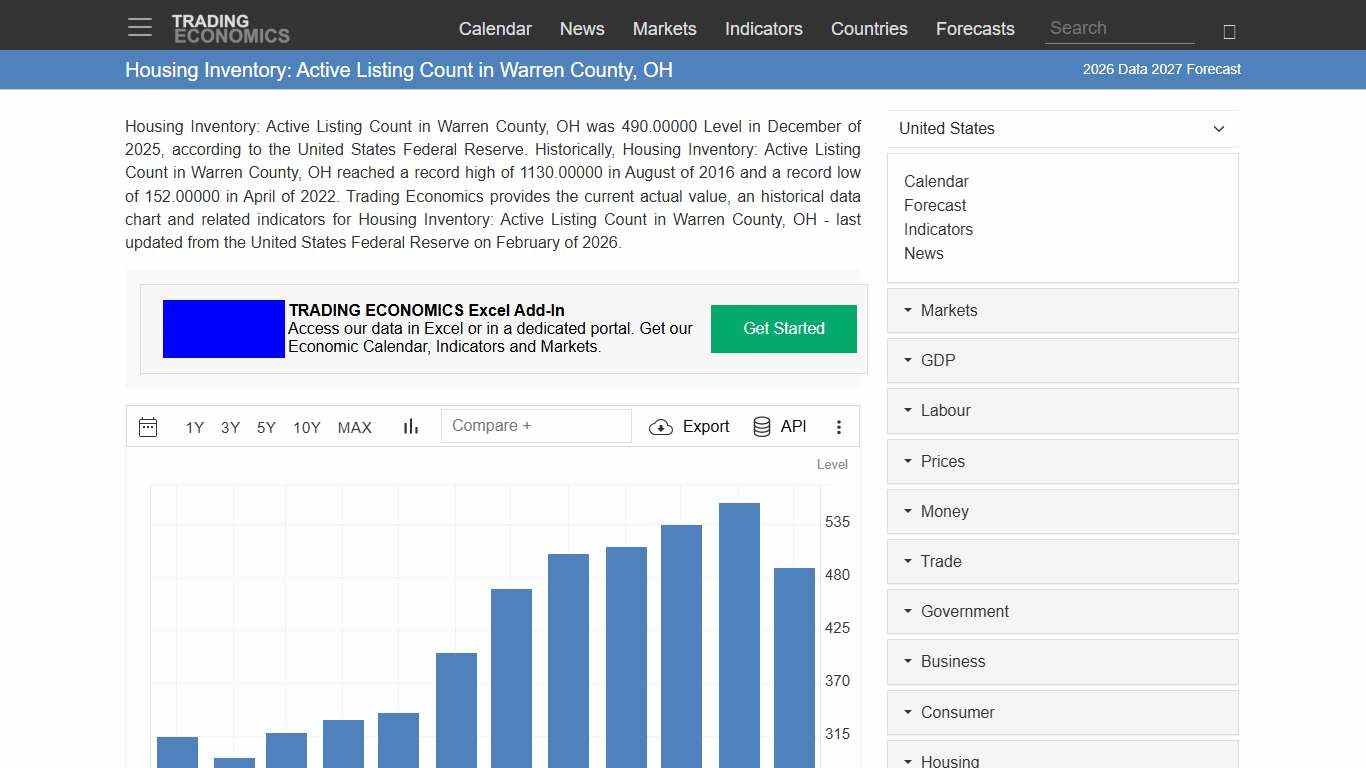This screenshot has height=768, width=1366.
Task: Click inside the Compare + field
Action: 536,425
